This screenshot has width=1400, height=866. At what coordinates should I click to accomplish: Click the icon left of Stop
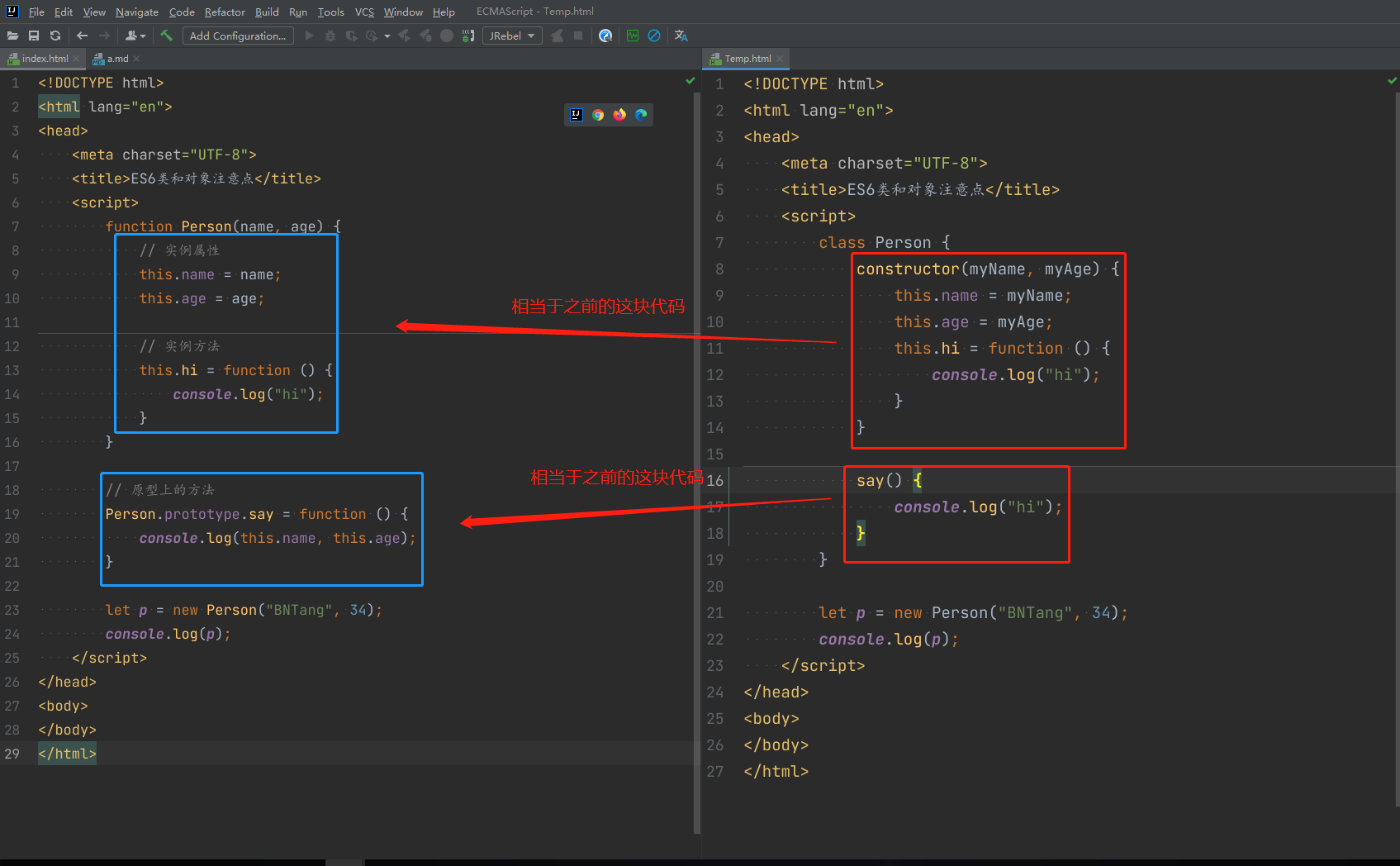coord(558,36)
